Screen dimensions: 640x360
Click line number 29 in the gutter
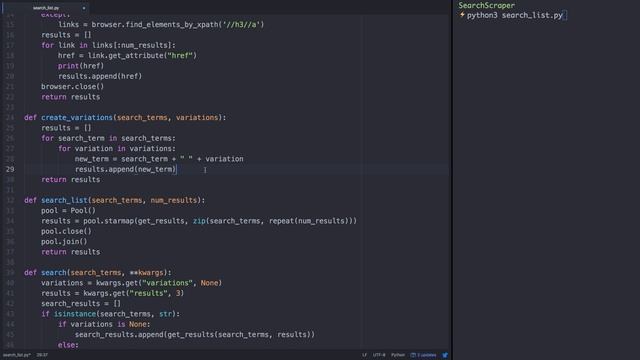pyautogui.click(x=10, y=169)
